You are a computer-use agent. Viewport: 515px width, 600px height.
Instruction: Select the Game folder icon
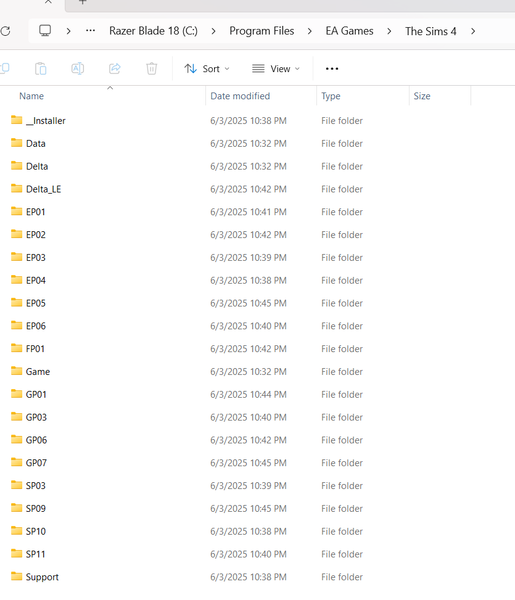click(x=16, y=371)
